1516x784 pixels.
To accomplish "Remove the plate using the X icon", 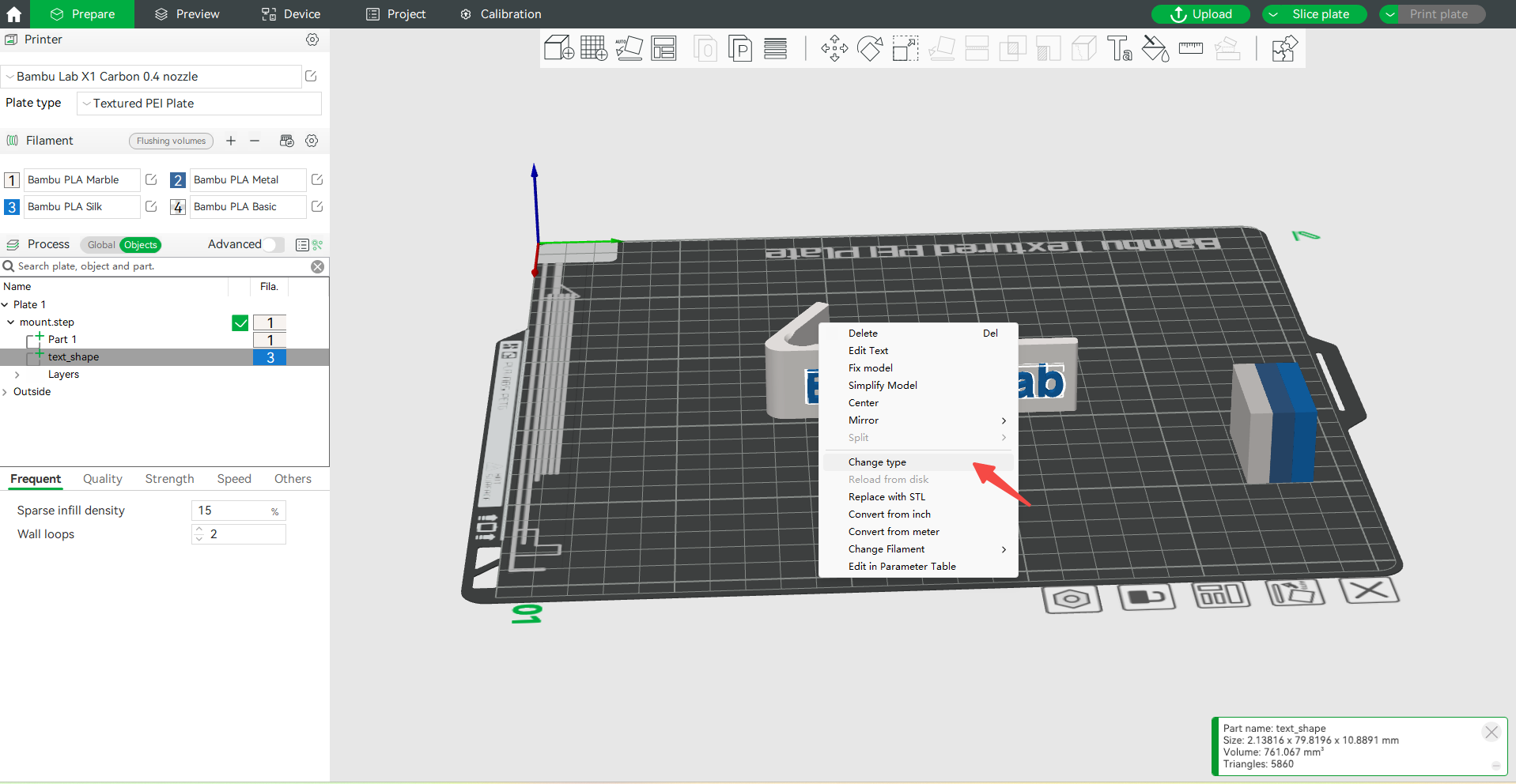I will (x=1369, y=590).
